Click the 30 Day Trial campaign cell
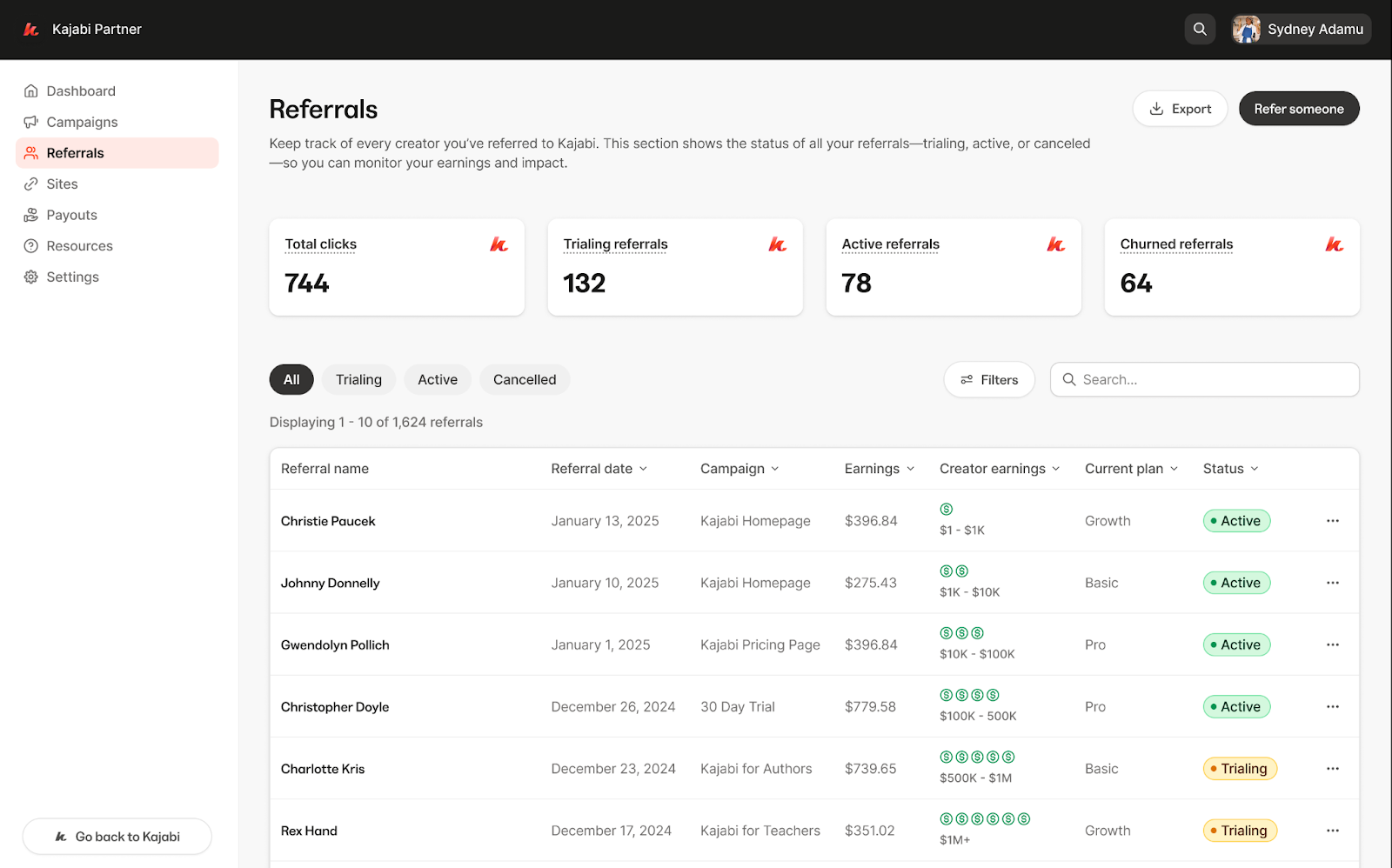This screenshot has width=1392, height=868. pos(738,707)
